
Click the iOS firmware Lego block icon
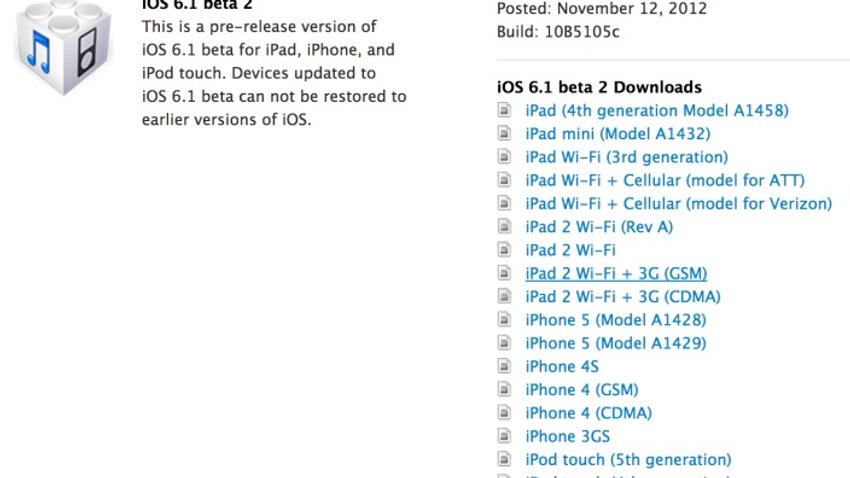(63, 47)
